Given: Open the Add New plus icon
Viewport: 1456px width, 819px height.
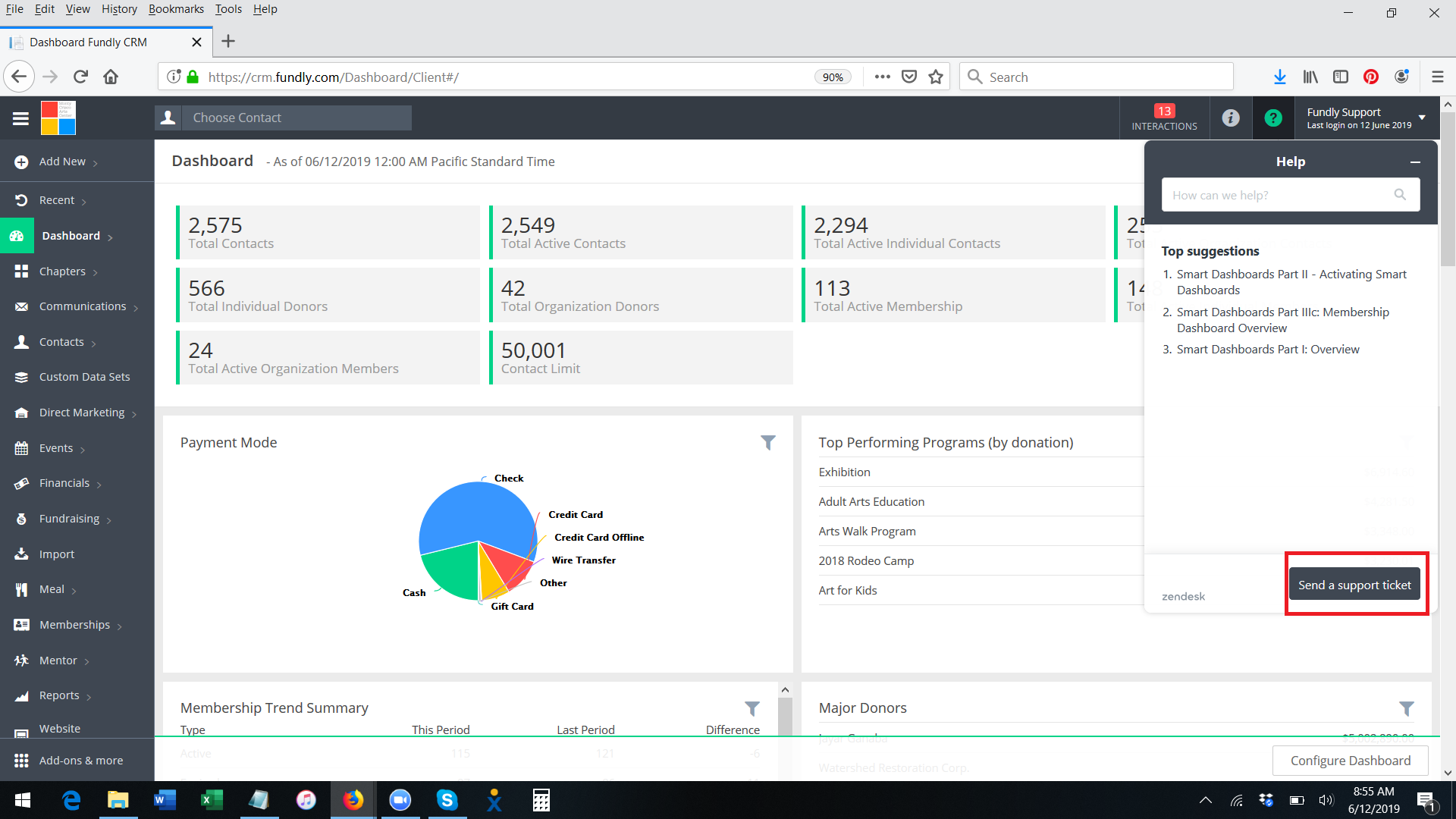Looking at the screenshot, I should (21, 162).
